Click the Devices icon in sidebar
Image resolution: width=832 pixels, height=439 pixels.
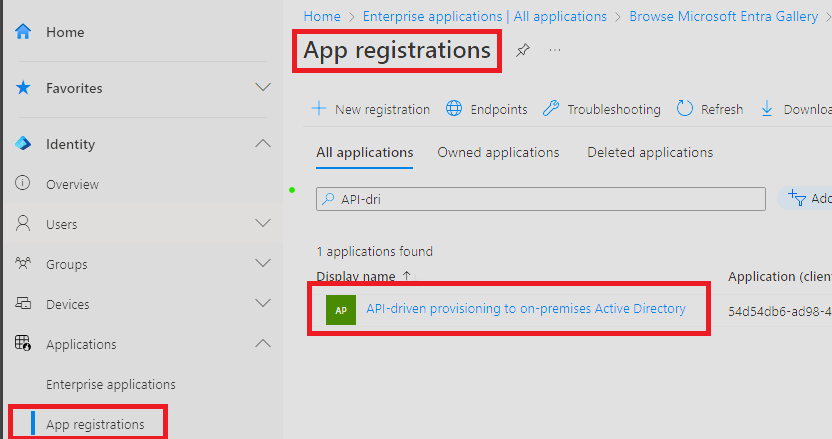23,304
